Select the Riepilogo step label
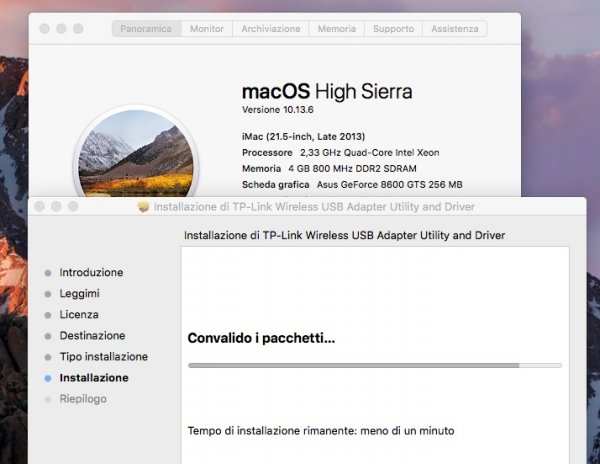The height and width of the screenshot is (464, 600). (x=83, y=399)
